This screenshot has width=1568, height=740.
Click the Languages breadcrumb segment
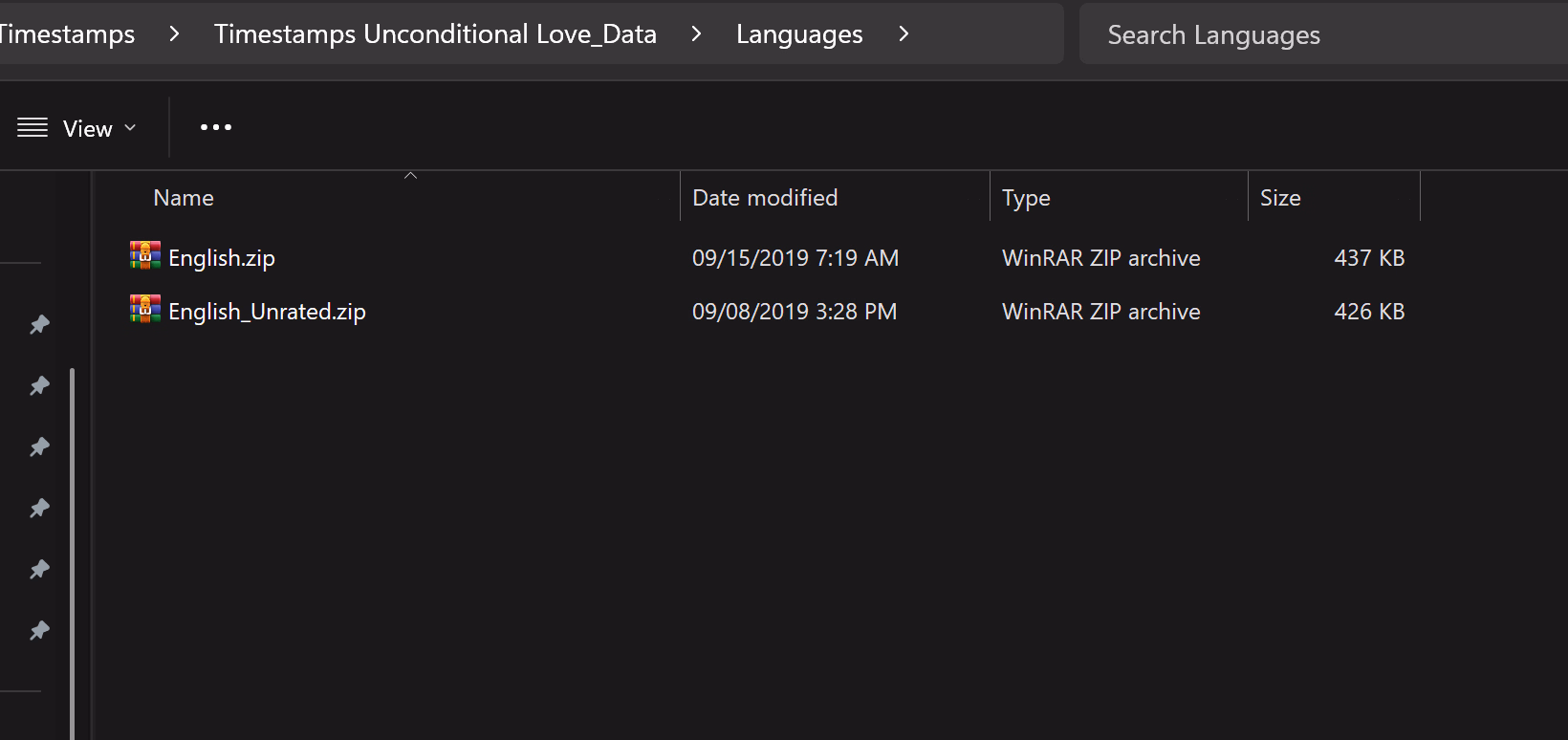tap(799, 34)
